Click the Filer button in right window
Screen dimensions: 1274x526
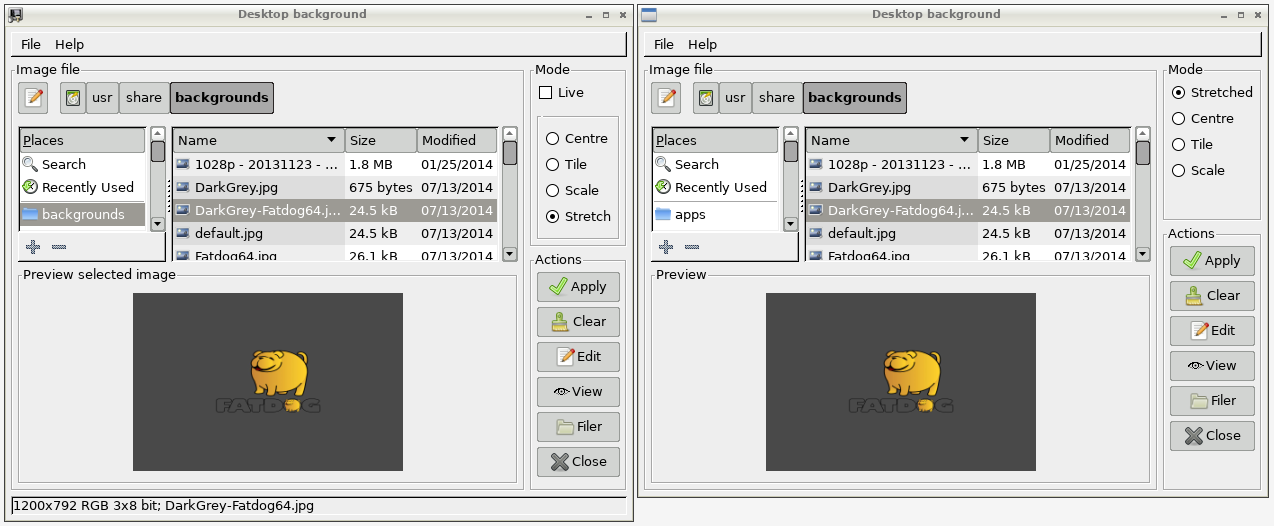(x=1211, y=400)
